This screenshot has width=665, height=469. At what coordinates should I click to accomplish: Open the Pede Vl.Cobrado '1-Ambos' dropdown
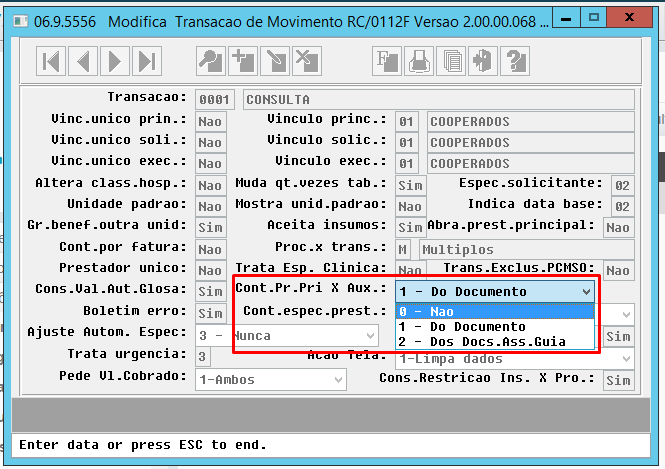click(x=338, y=380)
